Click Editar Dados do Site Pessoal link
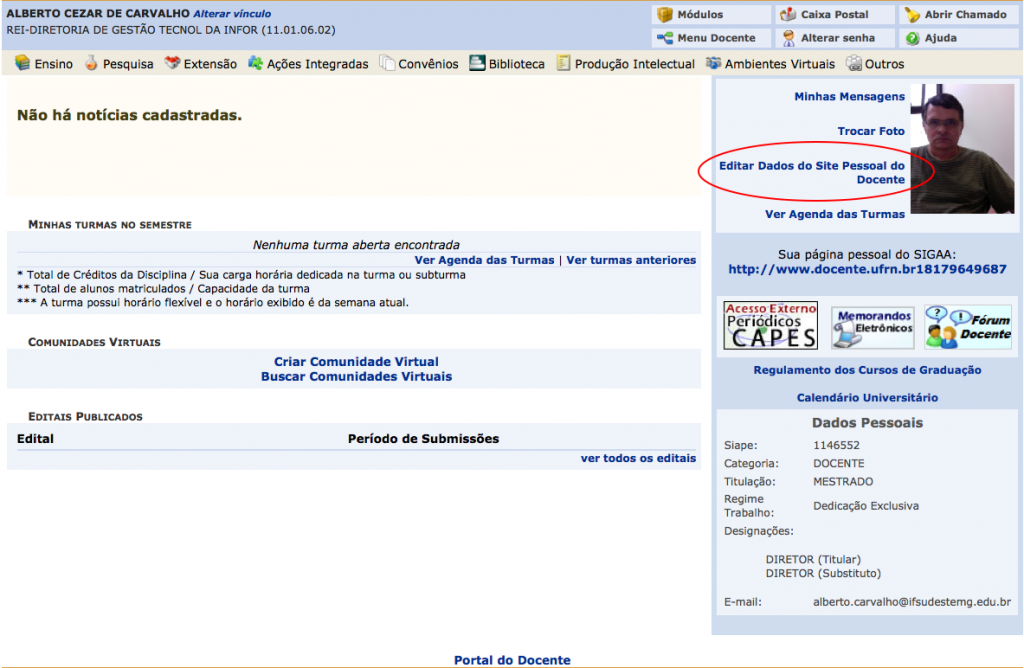 click(x=812, y=172)
